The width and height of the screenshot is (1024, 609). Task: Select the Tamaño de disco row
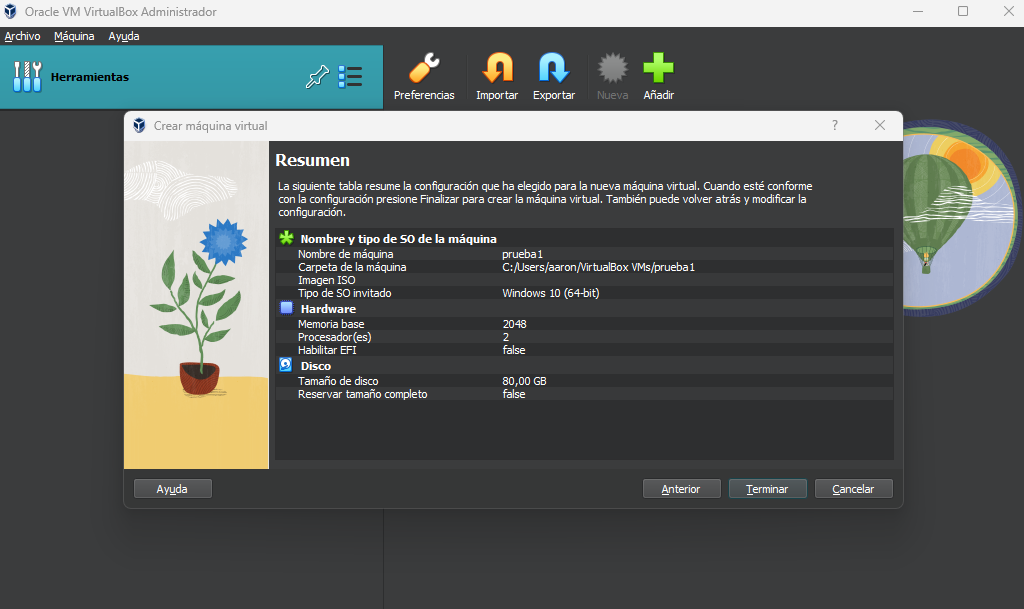point(584,381)
